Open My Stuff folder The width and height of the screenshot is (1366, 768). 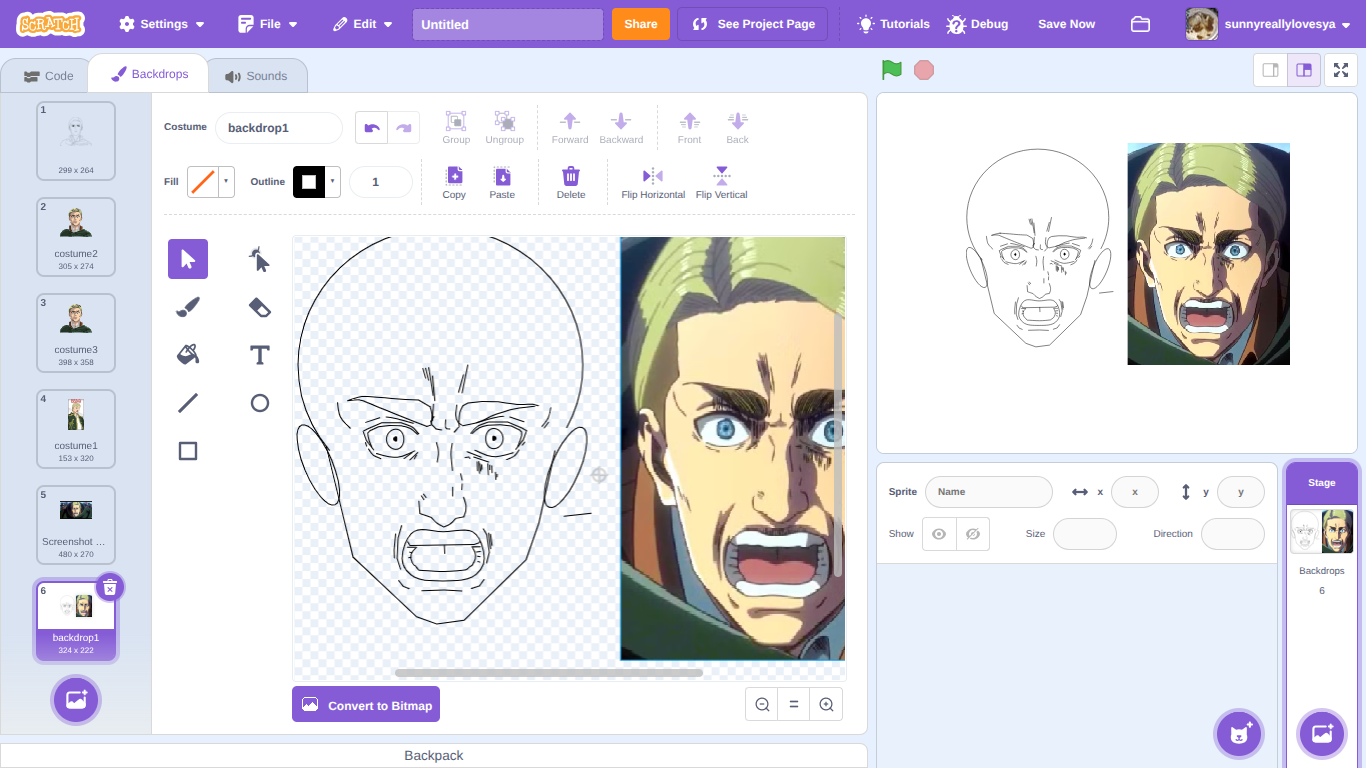click(x=1140, y=24)
